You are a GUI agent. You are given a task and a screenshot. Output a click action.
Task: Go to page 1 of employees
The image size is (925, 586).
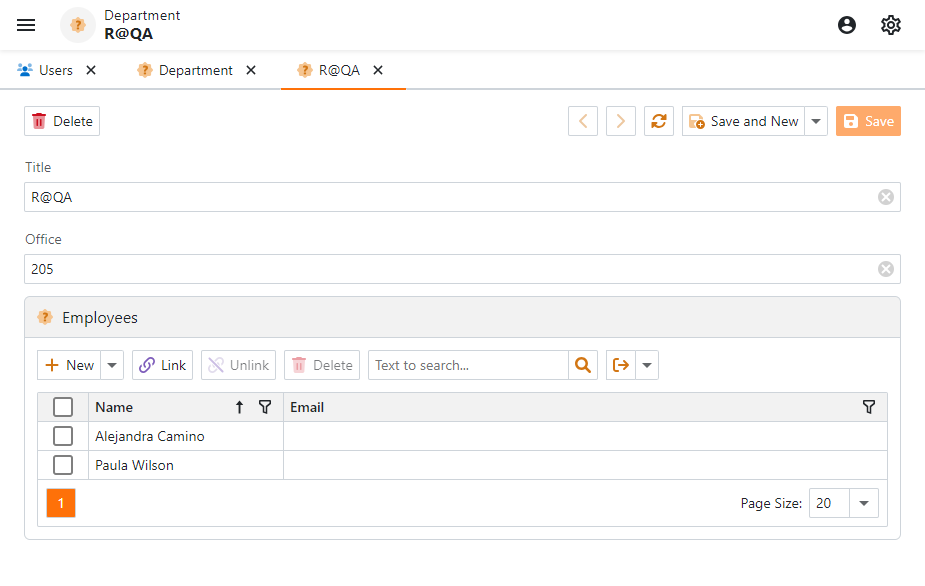click(x=61, y=503)
